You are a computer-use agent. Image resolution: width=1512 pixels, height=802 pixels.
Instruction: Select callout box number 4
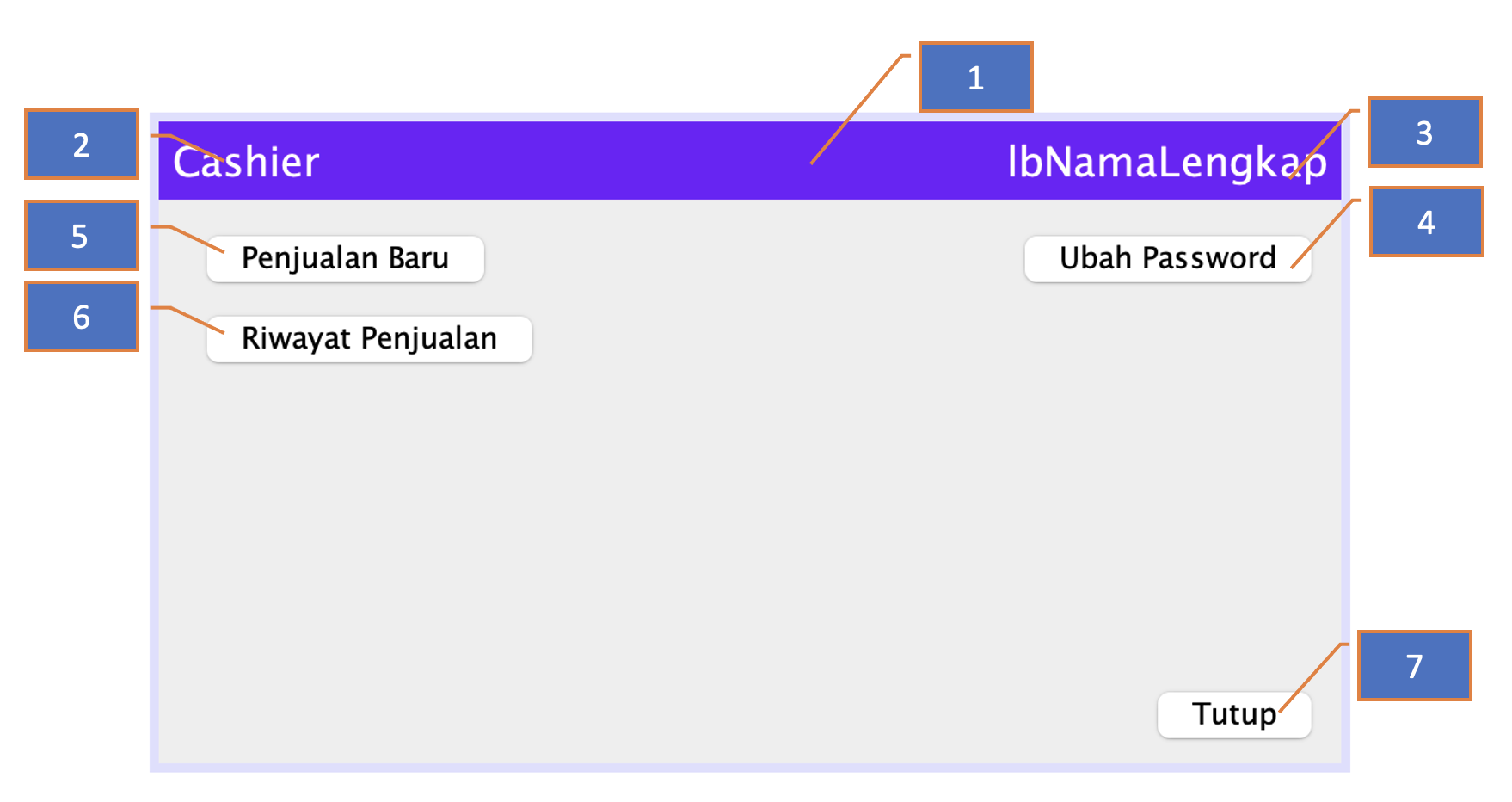point(1426,222)
